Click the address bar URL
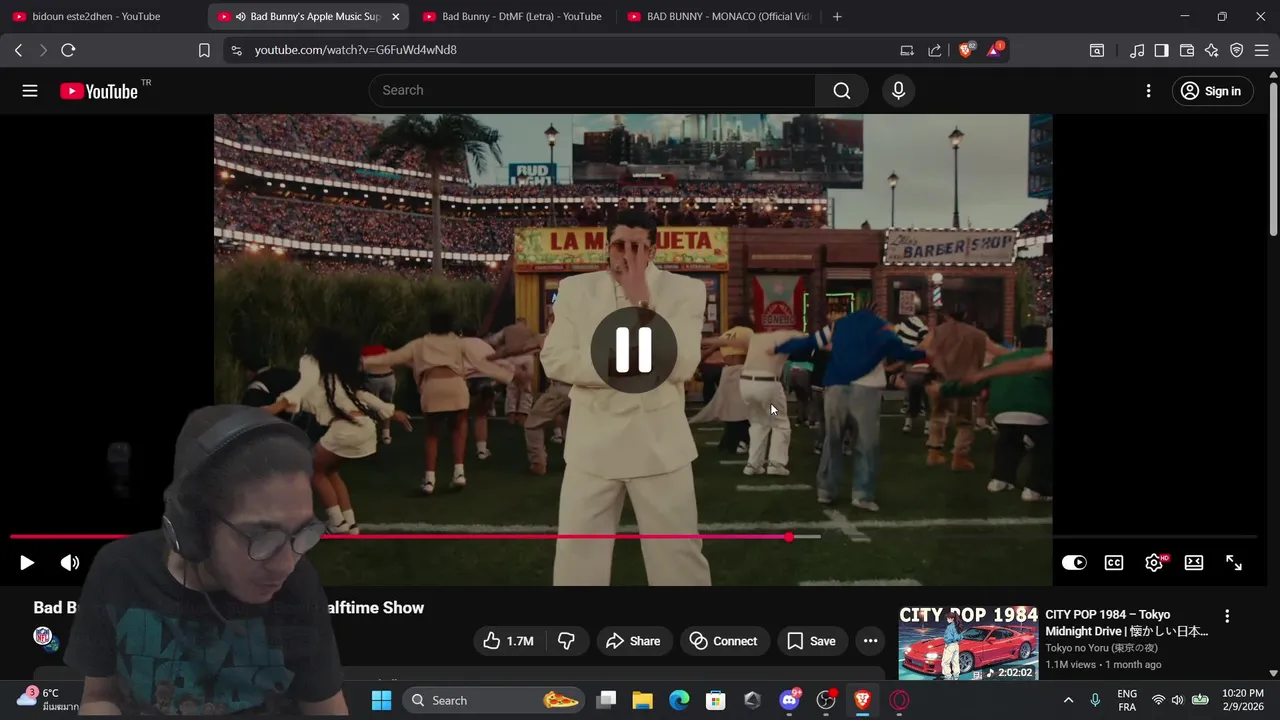The image size is (1280, 720). click(x=356, y=50)
